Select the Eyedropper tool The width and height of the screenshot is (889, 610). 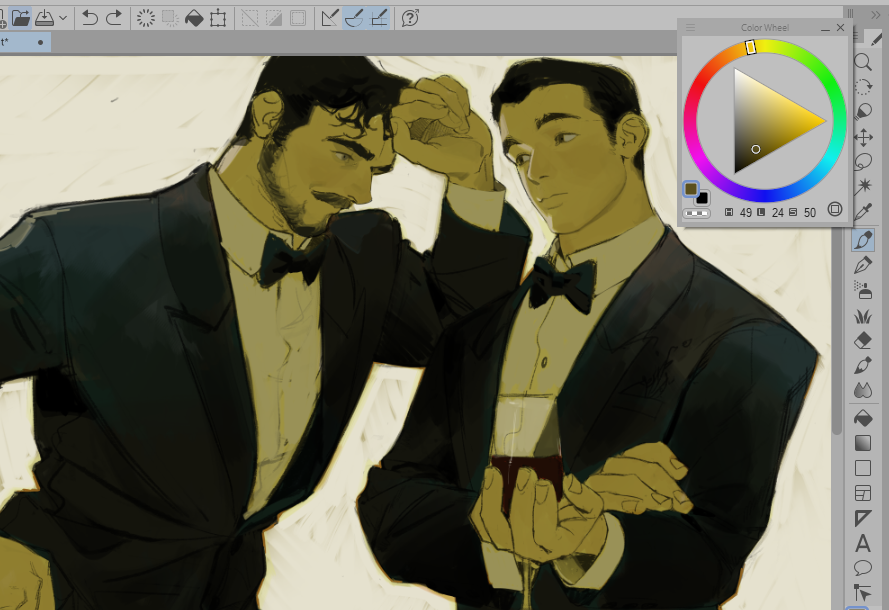[x=863, y=211]
